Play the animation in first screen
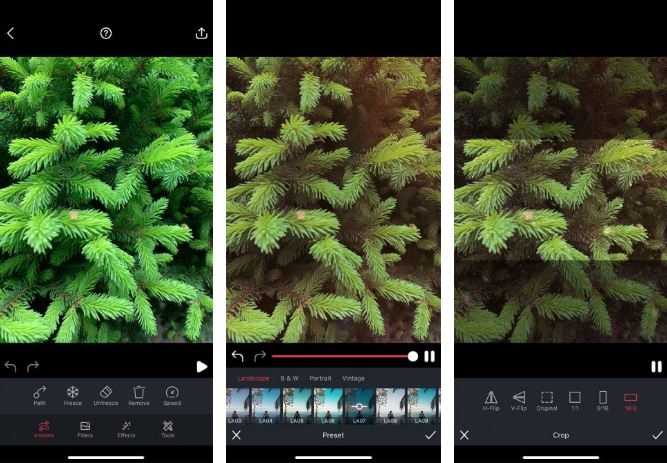667x463 pixels. pos(202,366)
